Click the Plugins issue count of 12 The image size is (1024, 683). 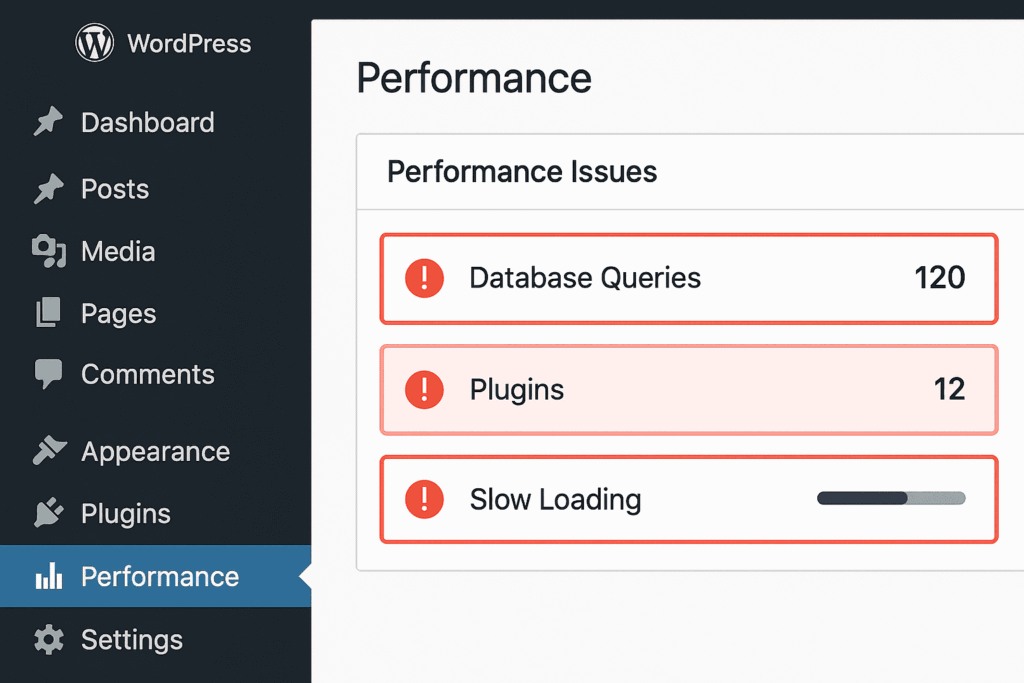948,390
